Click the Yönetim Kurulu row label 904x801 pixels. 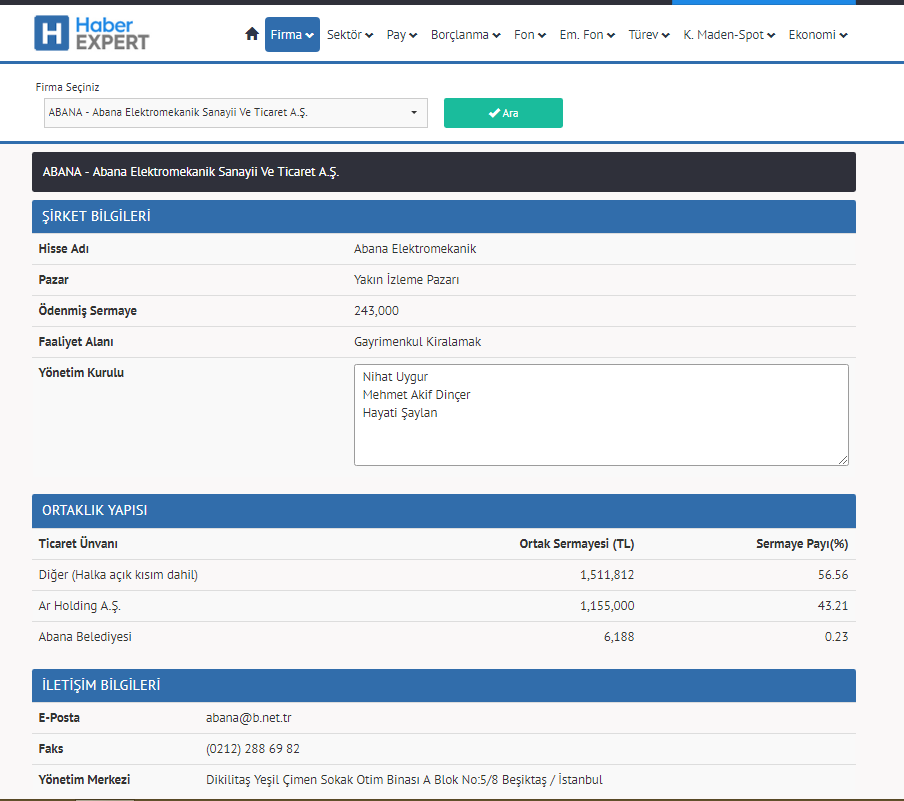tap(81, 373)
